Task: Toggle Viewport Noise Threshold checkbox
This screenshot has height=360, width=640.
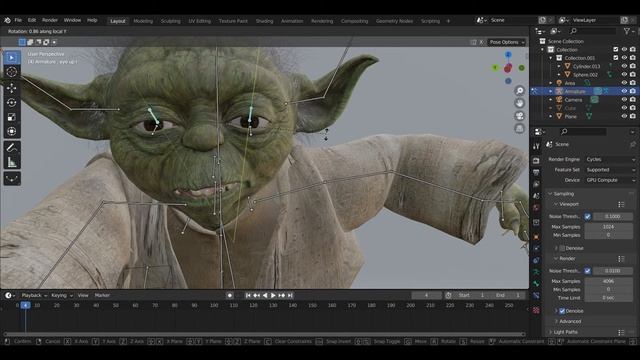Action: (587, 216)
